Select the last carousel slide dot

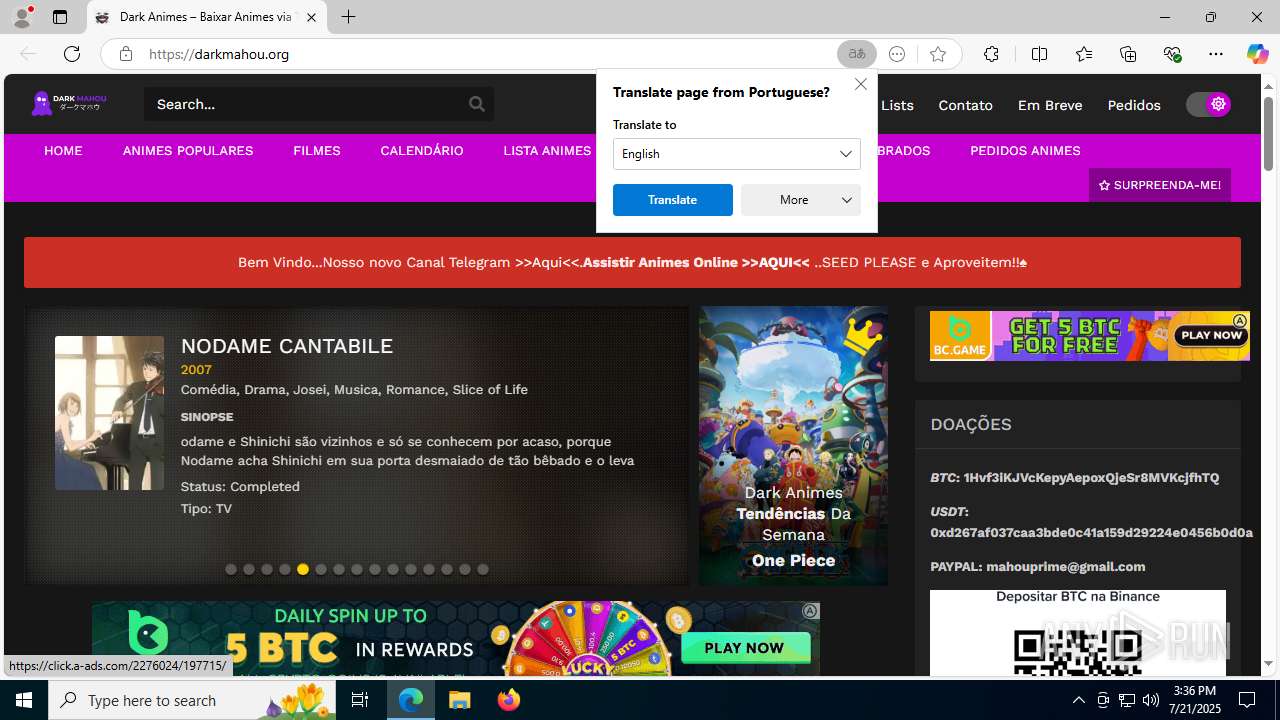pyautogui.click(x=483, y=569)
